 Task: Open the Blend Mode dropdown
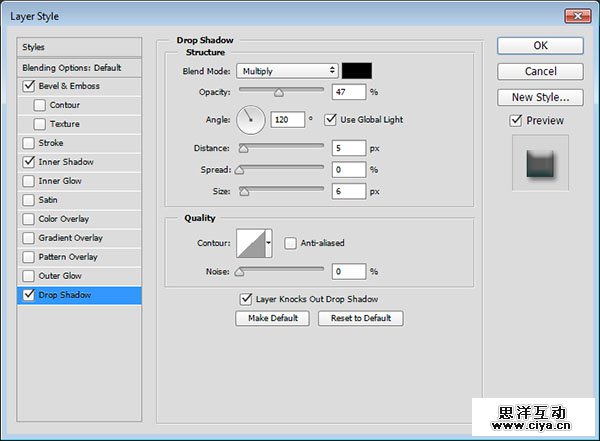287,71
